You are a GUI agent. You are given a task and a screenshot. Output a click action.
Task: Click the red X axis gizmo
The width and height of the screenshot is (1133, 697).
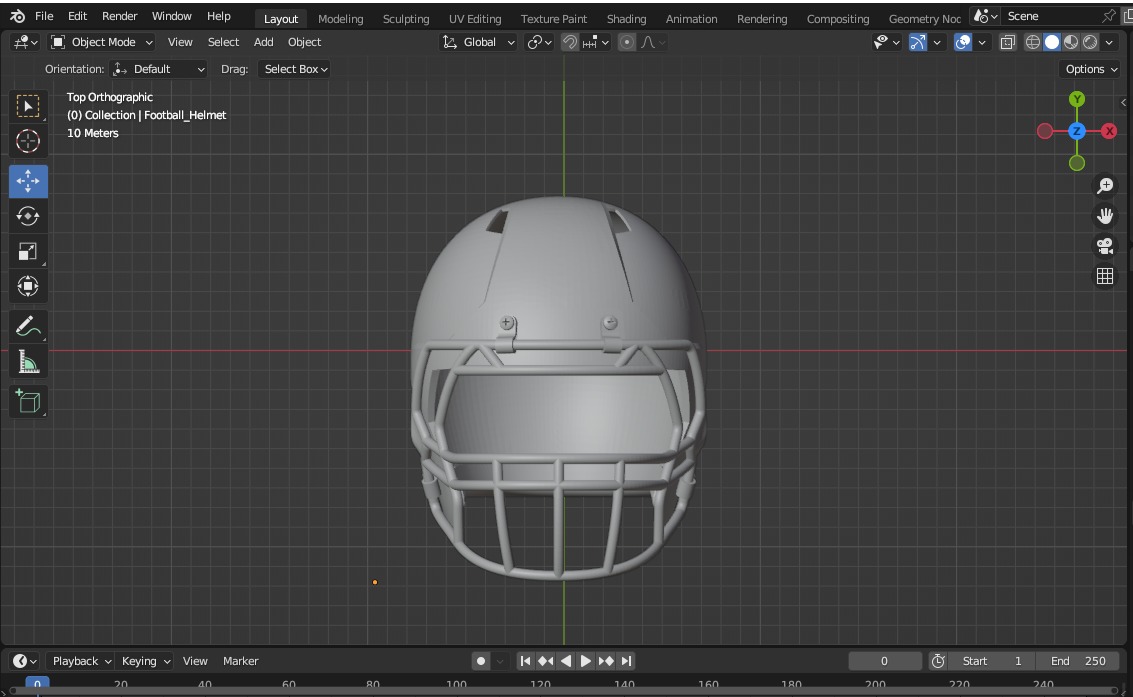tap(1109, 131)
